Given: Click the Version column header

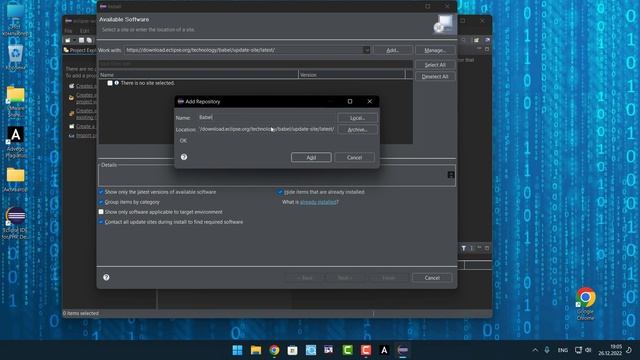Looking at the screenshot, I should coord(352,75).
